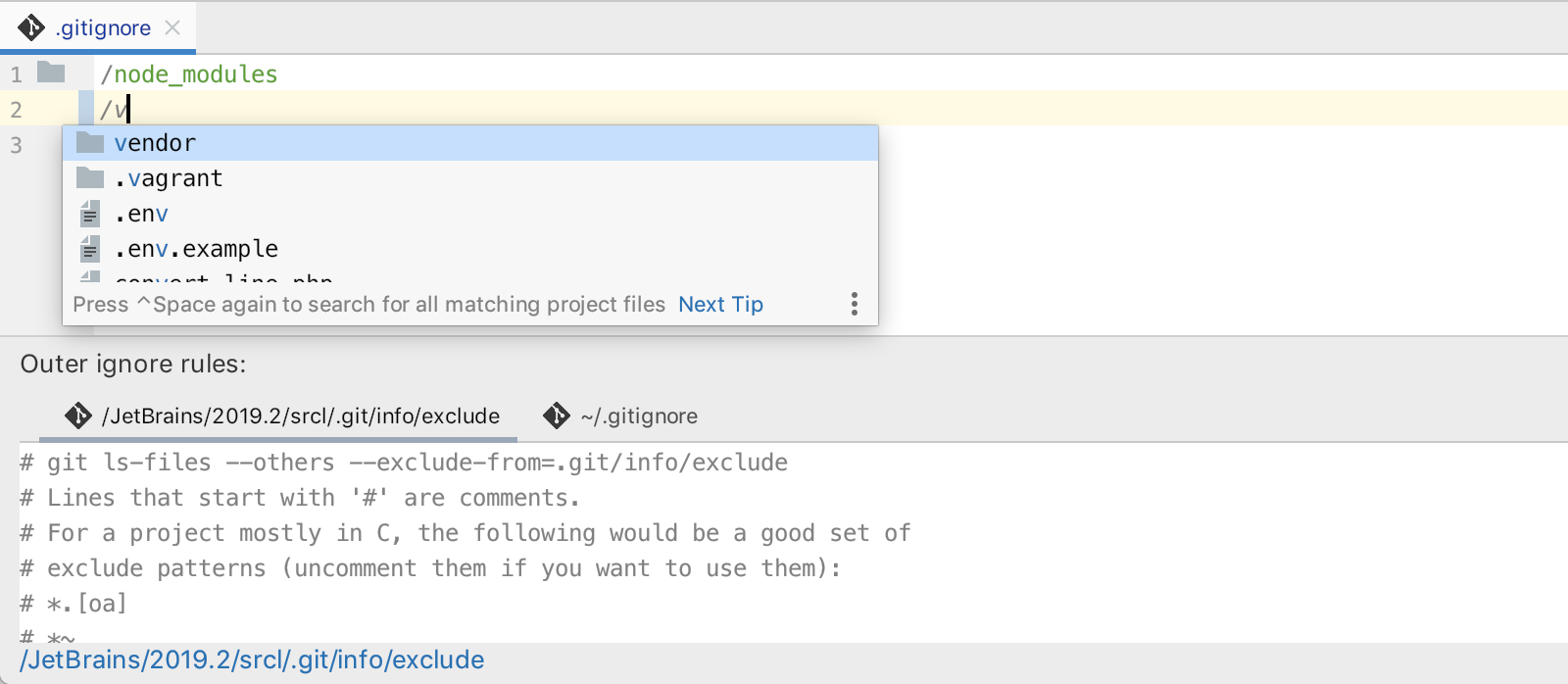Click git icon on info/exclude tab
This screenshot has height=684, width=1568.
point(78,415)
